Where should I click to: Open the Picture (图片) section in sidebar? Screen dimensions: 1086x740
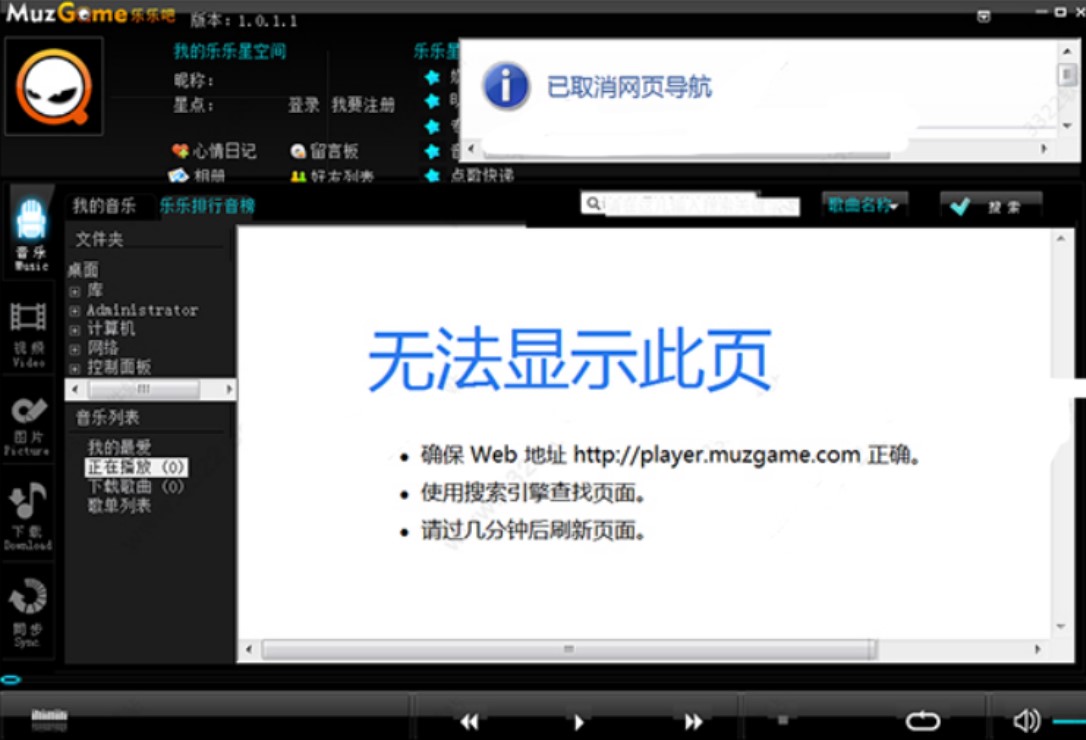pyautogui.click(x=28, y=425)
